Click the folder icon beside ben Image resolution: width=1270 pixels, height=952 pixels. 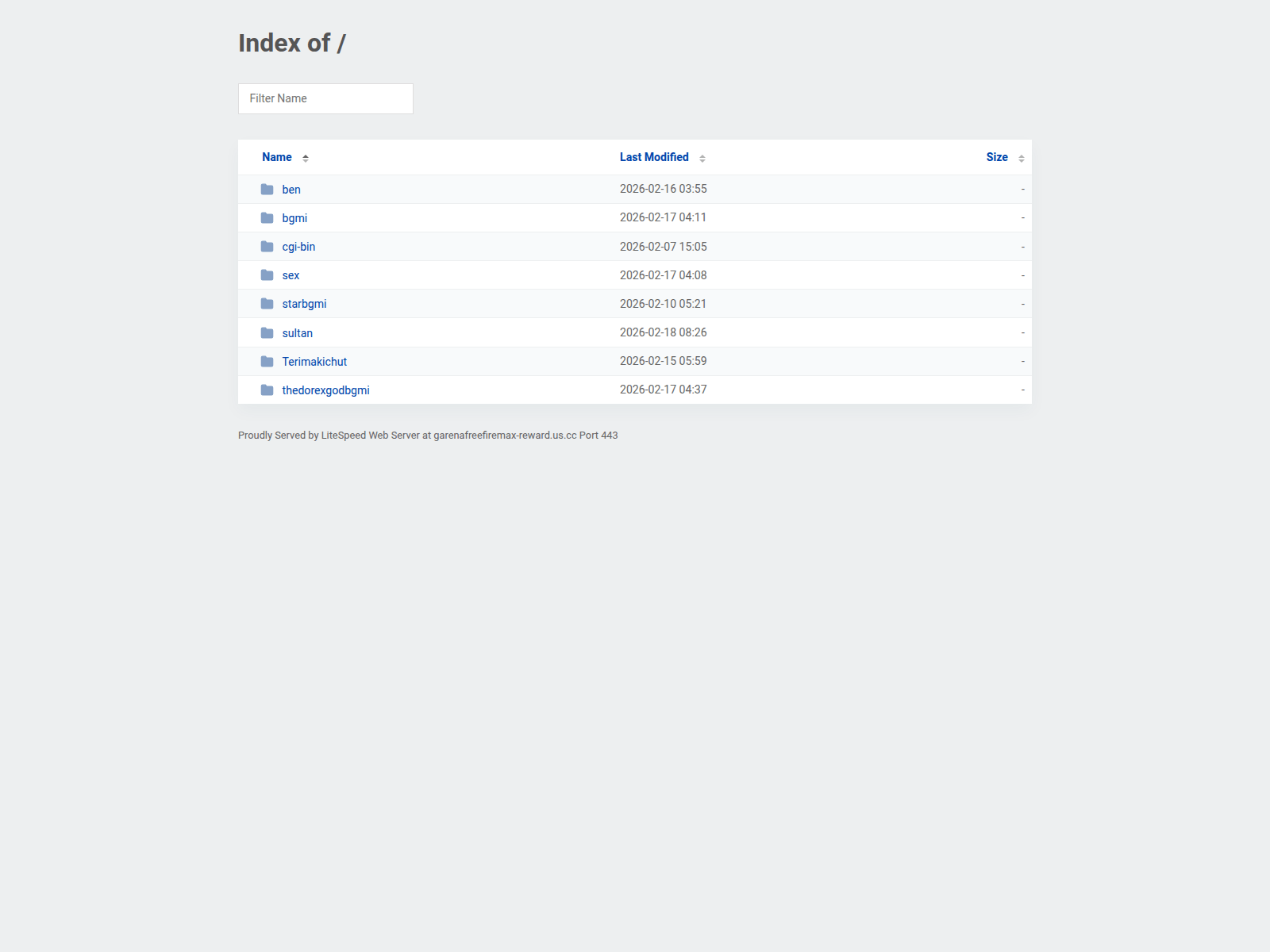tap(267, 190)
